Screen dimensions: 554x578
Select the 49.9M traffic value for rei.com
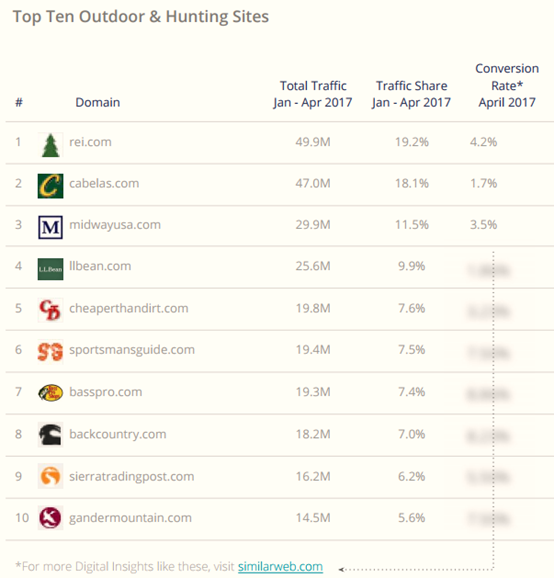tap(313, 142)
